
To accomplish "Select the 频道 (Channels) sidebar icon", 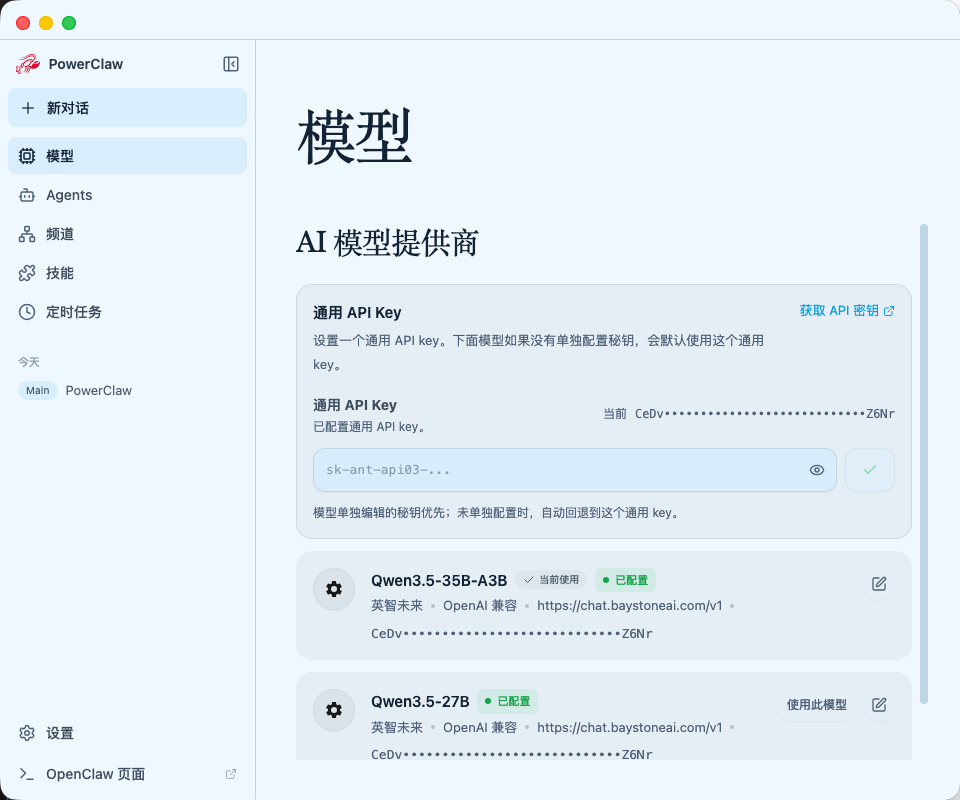I will (29, 234).
